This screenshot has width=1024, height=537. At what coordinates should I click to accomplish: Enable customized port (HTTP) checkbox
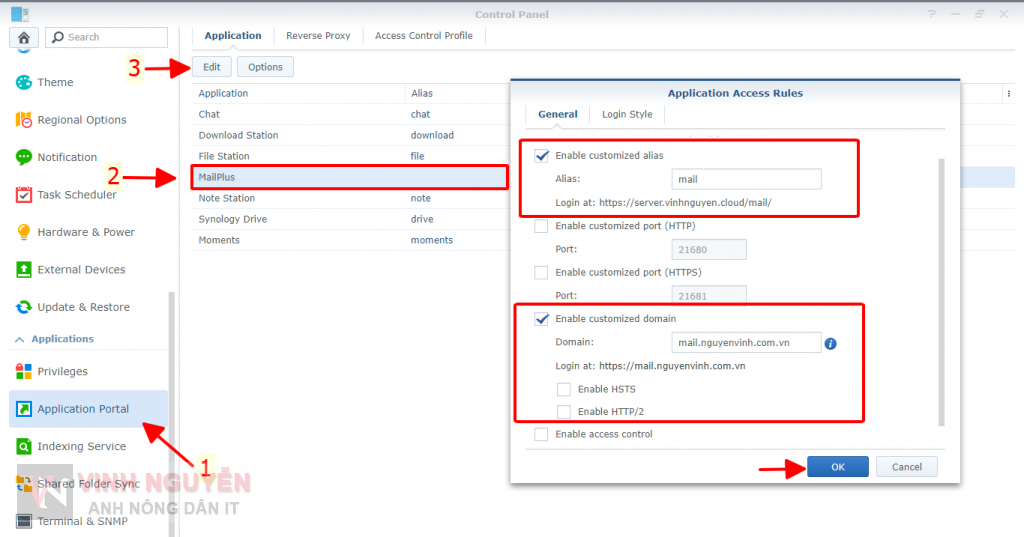(x=542, y=226)
